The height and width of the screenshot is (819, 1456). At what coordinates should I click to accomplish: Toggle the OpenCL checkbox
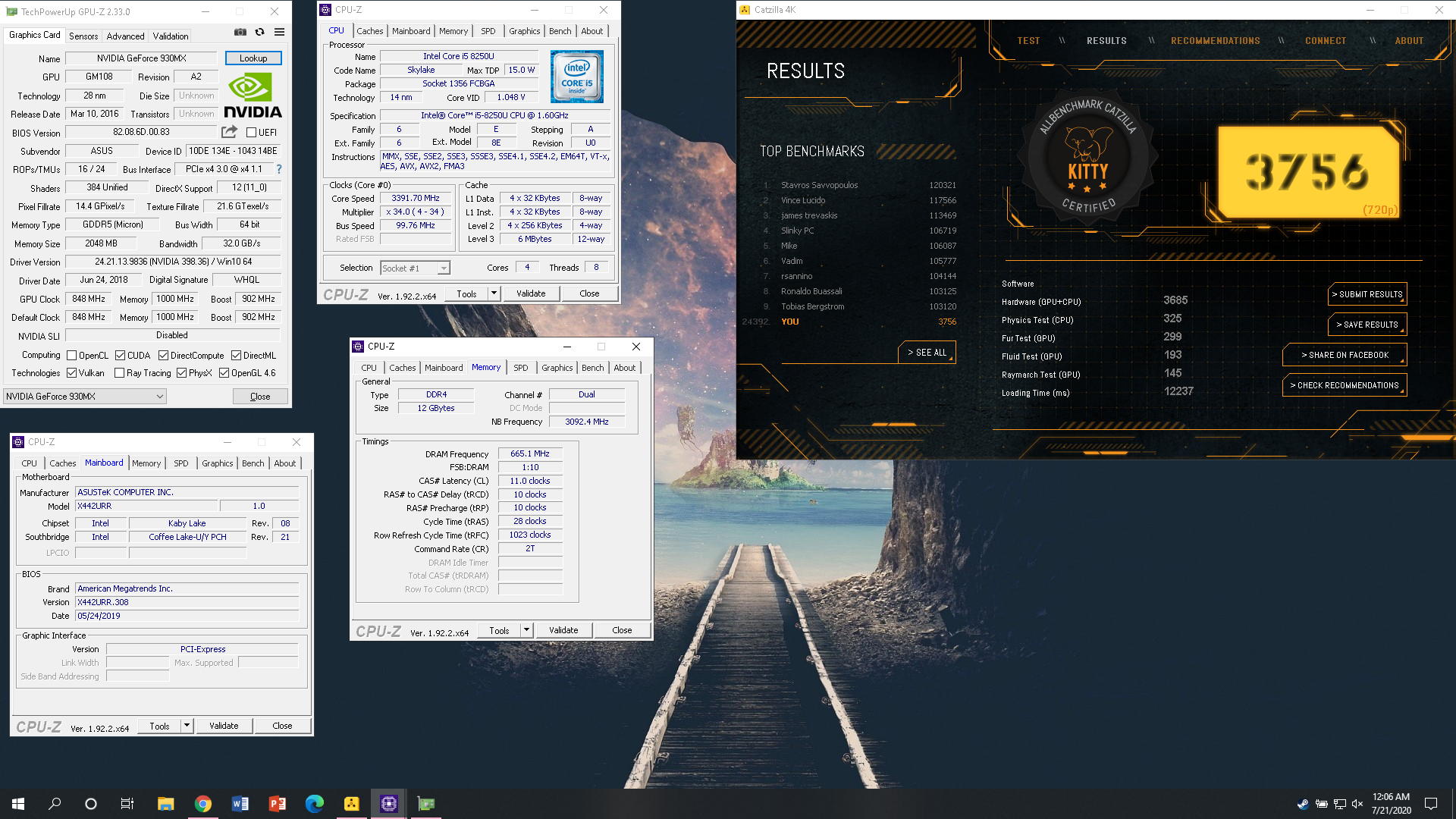pos(71,355)
